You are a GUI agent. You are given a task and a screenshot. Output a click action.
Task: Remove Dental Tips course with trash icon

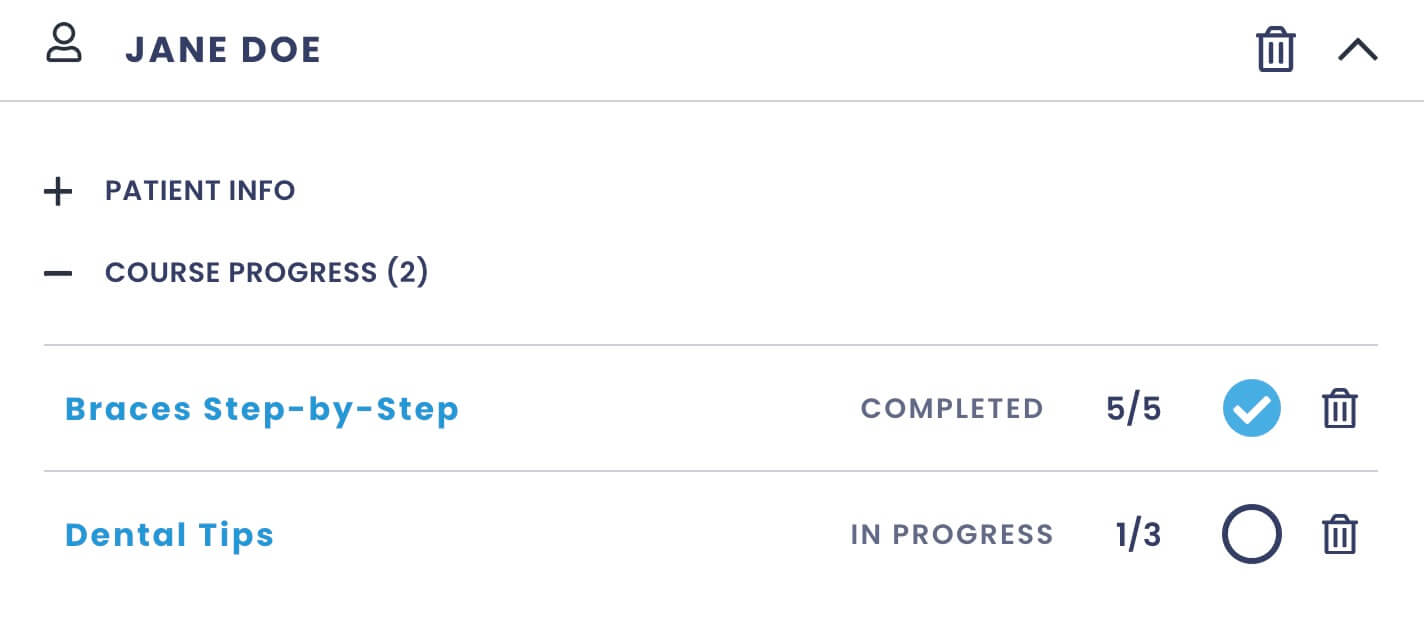1339,535
